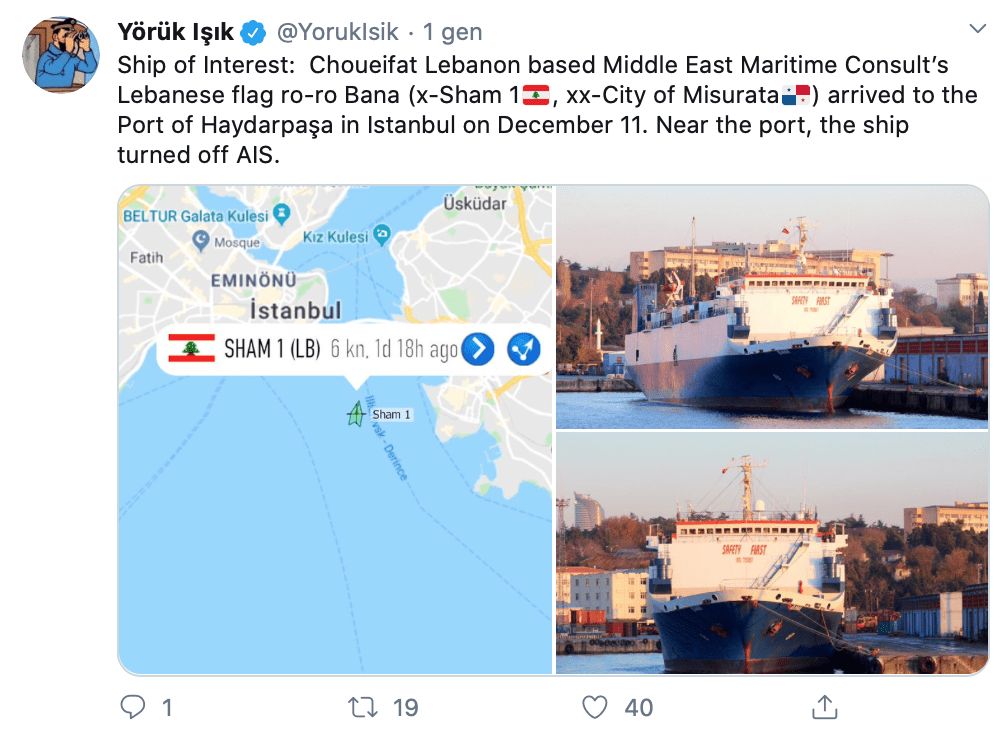Click the Lebanese flag on map popup

point(191,349)
